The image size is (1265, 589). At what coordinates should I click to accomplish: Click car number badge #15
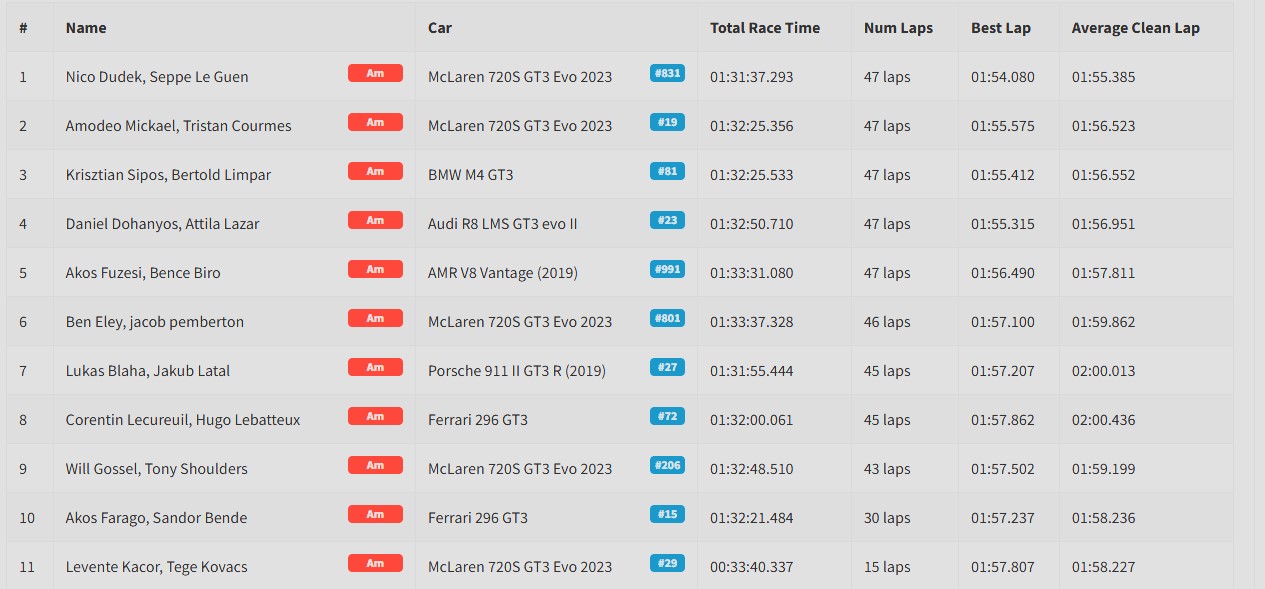667,514
